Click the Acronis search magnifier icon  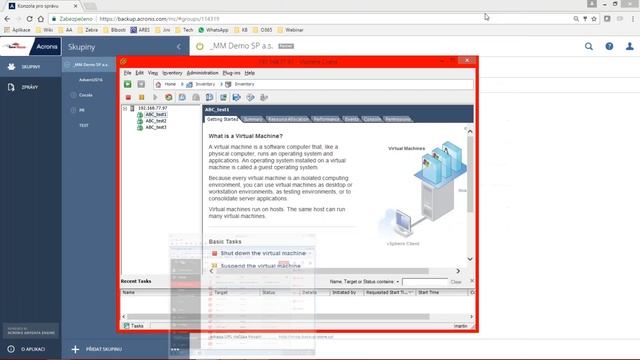(x=589, y=47)
